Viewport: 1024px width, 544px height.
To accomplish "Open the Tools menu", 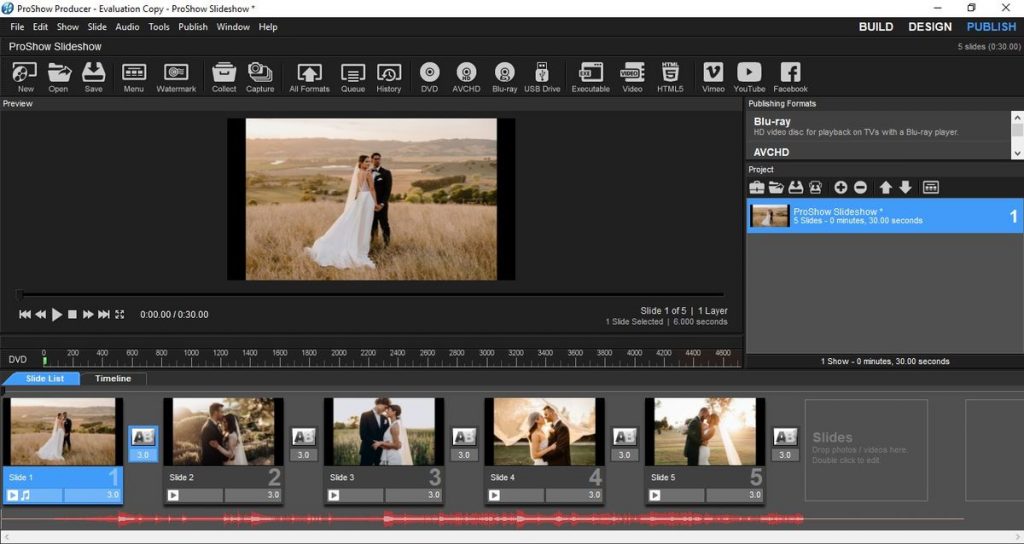I will pos(159,27).
